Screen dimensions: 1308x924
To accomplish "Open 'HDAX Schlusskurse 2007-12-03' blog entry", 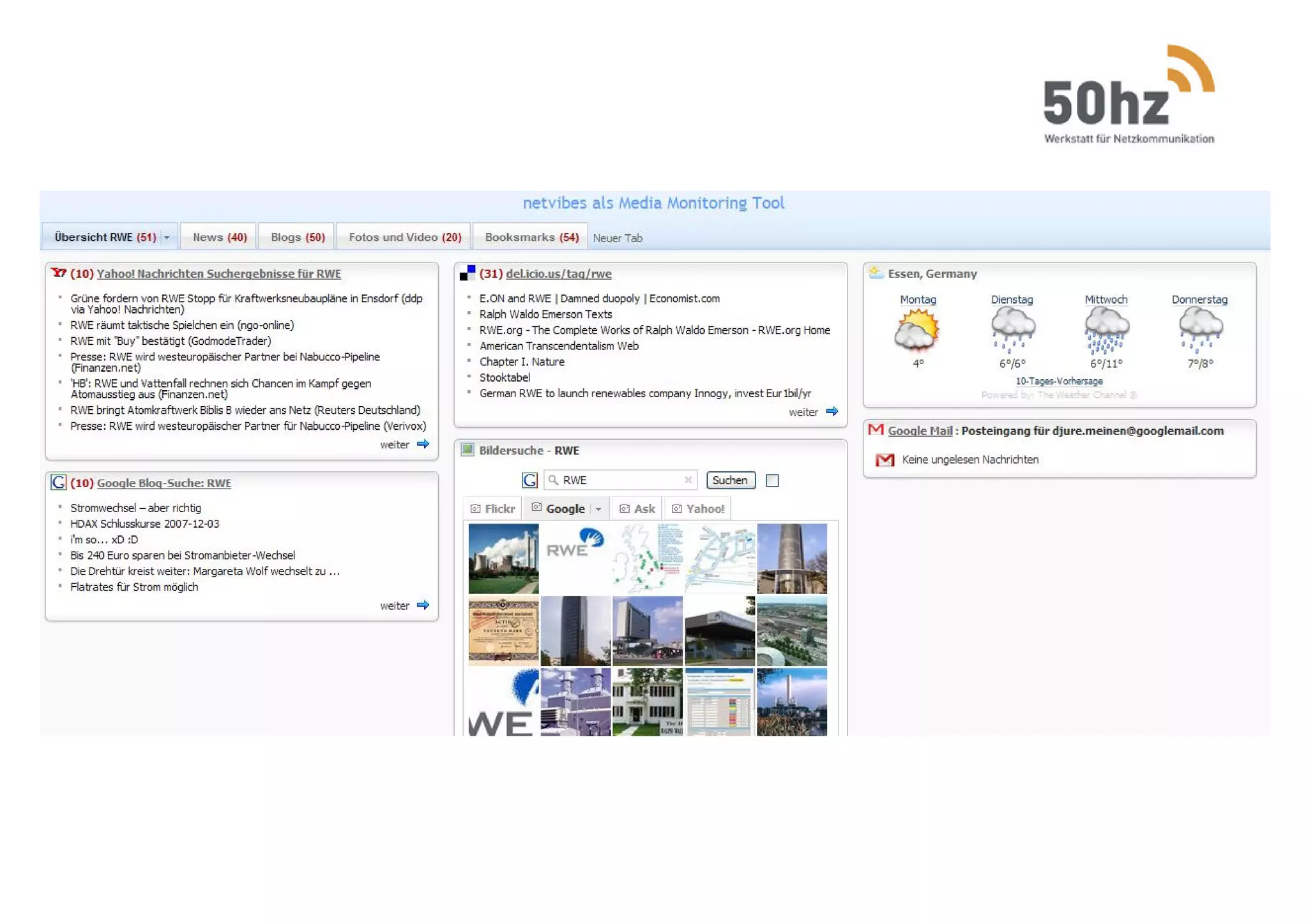I will [145, 524].
